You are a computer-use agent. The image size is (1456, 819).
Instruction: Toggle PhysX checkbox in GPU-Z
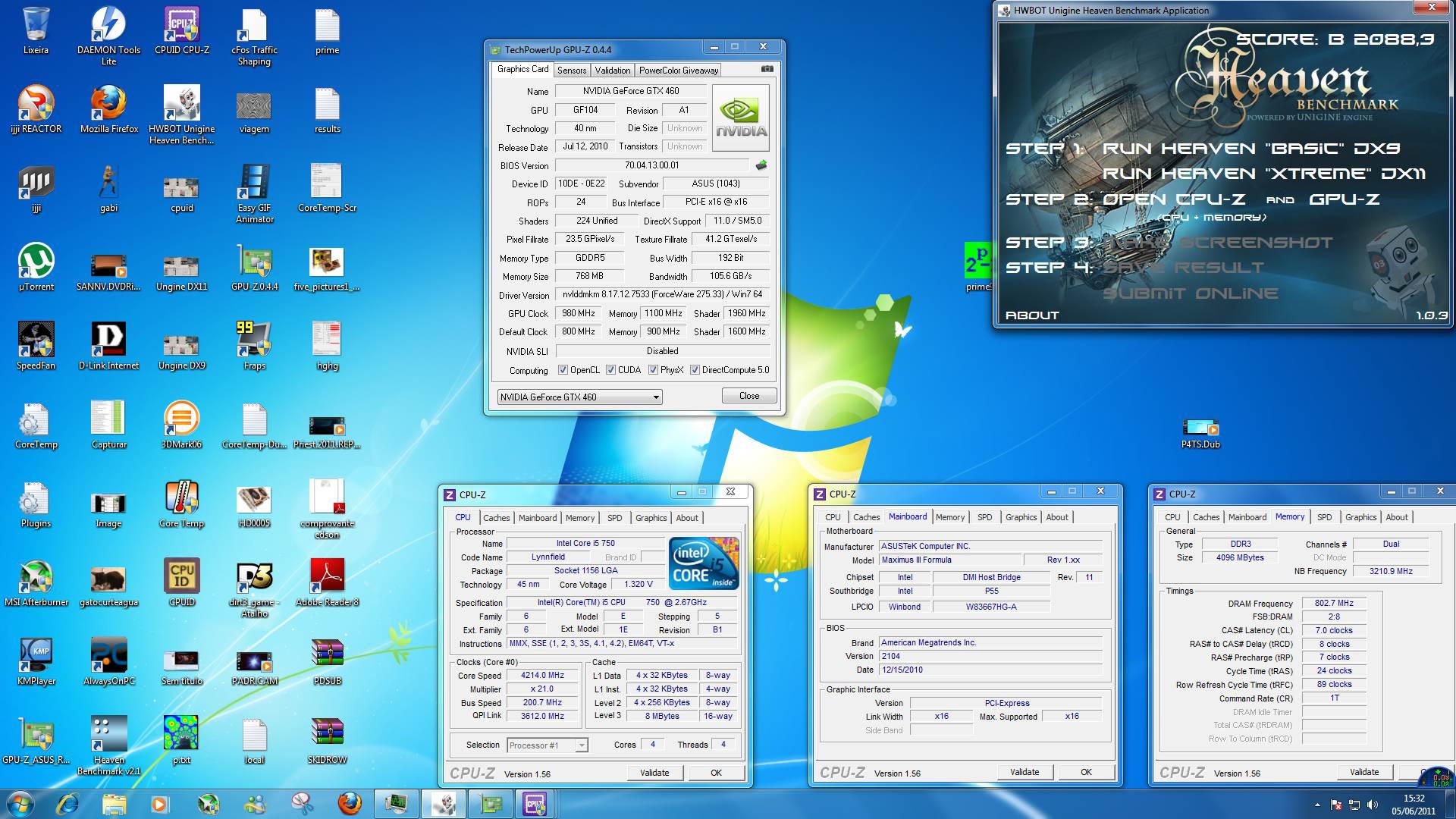(653, 370)
